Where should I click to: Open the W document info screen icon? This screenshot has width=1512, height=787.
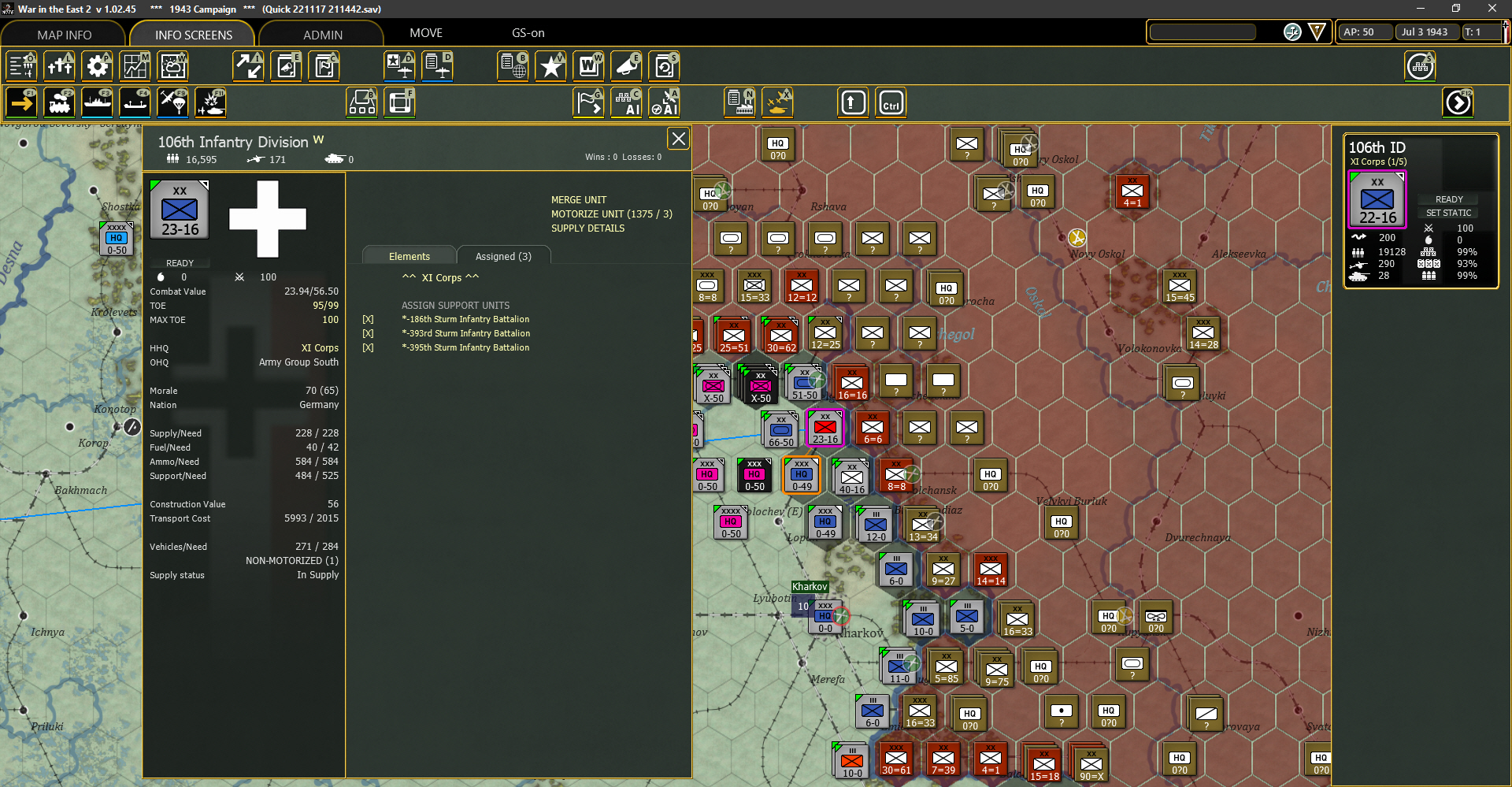coord(589,66)
